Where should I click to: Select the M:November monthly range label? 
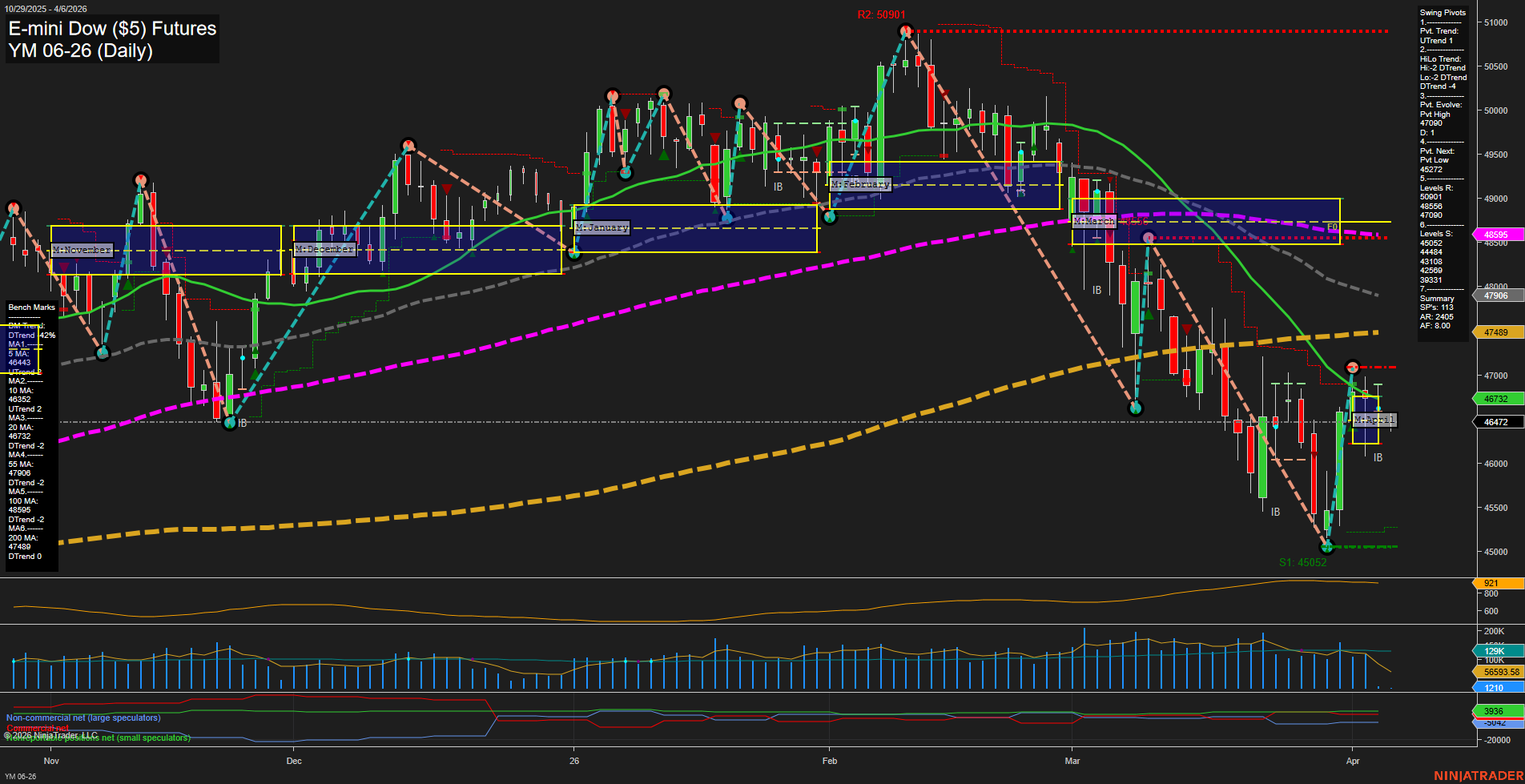82,250
